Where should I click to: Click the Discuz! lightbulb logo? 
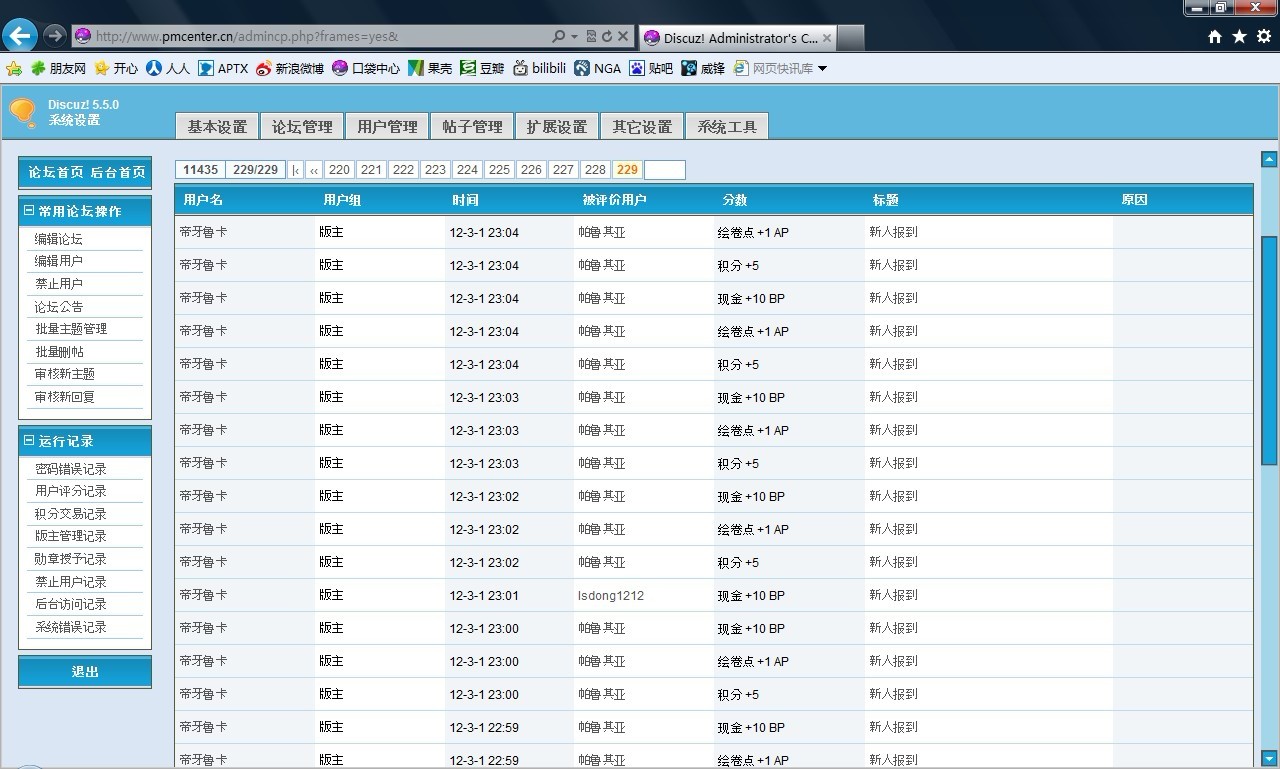click(x=22, y=112)
